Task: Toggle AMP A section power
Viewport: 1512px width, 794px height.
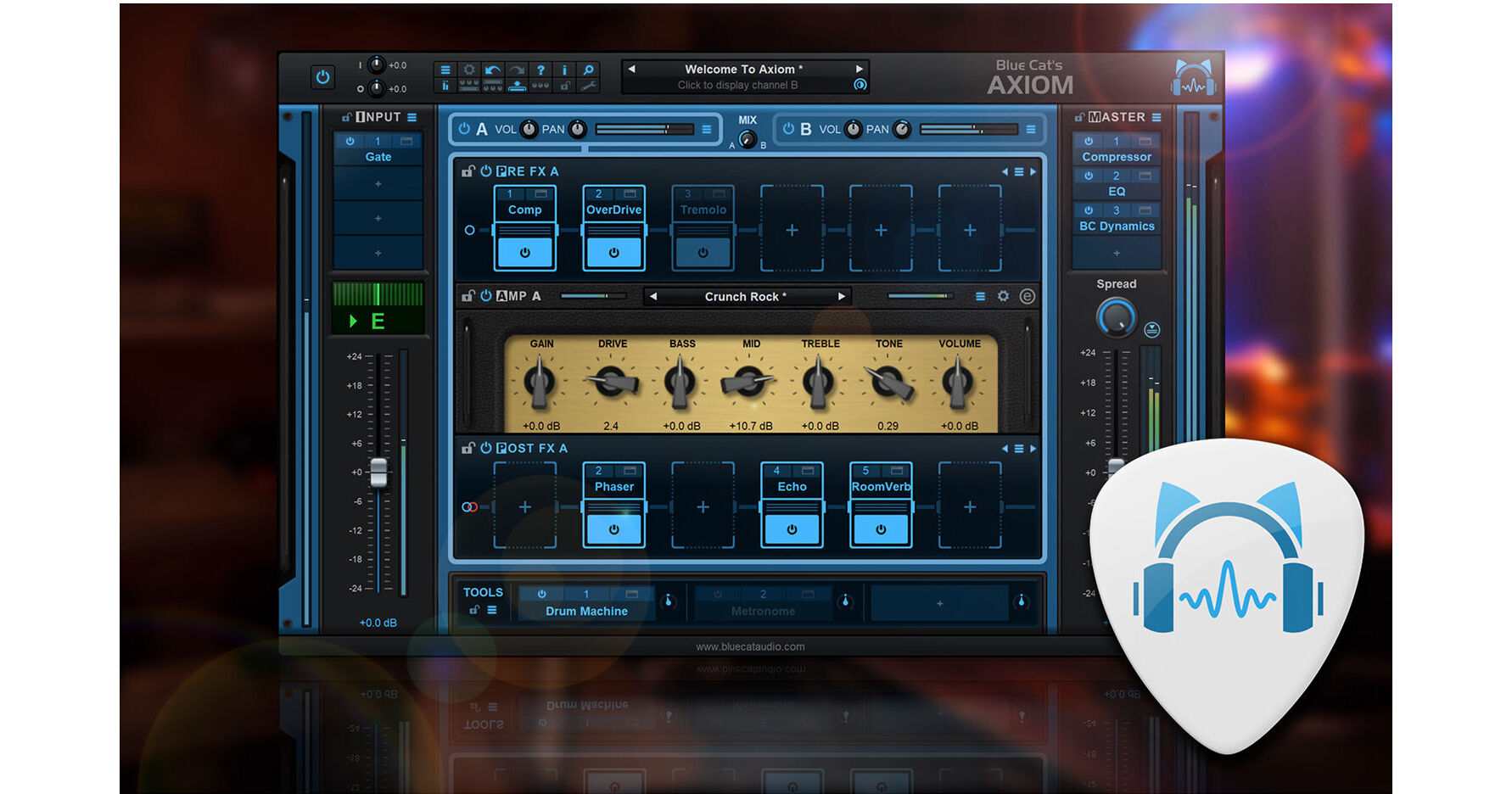Action: (x=486, y=296)
